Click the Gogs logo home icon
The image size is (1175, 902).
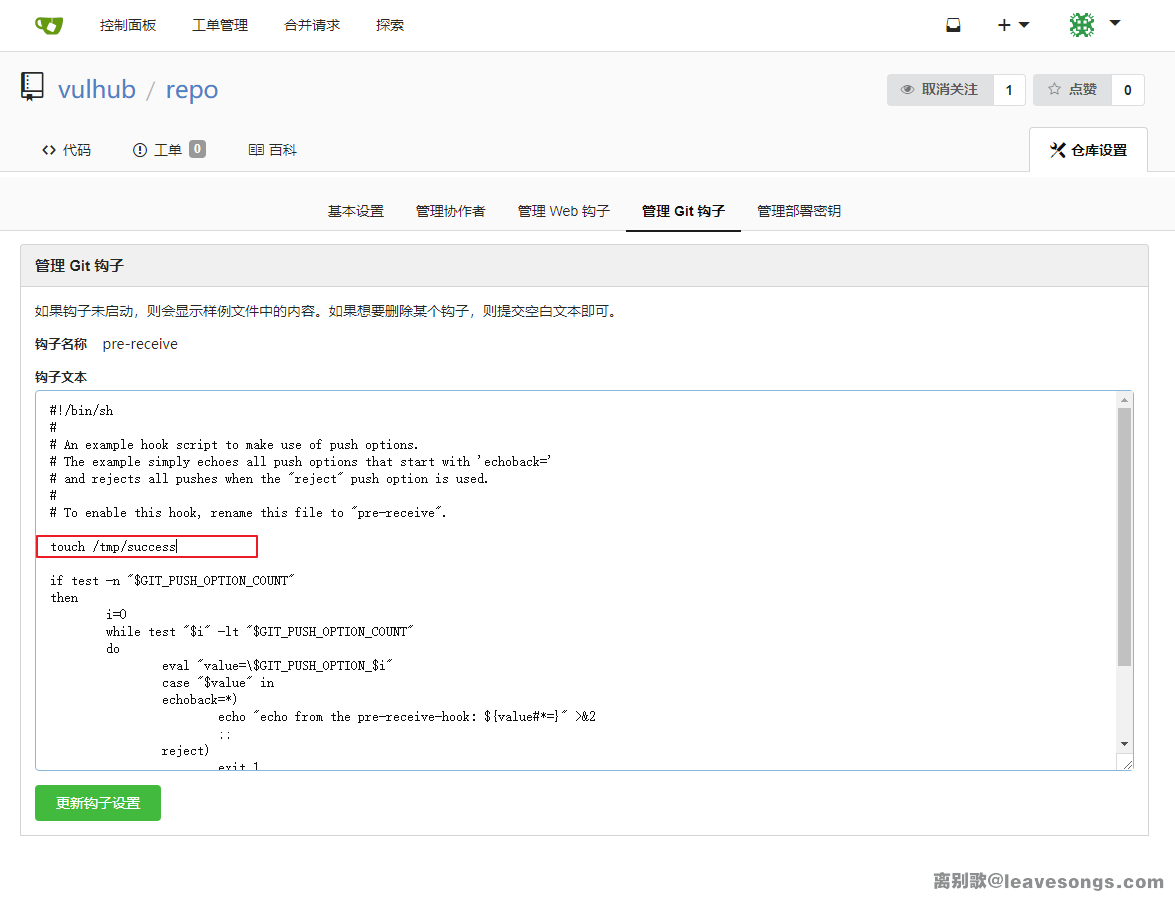point(48,26)
